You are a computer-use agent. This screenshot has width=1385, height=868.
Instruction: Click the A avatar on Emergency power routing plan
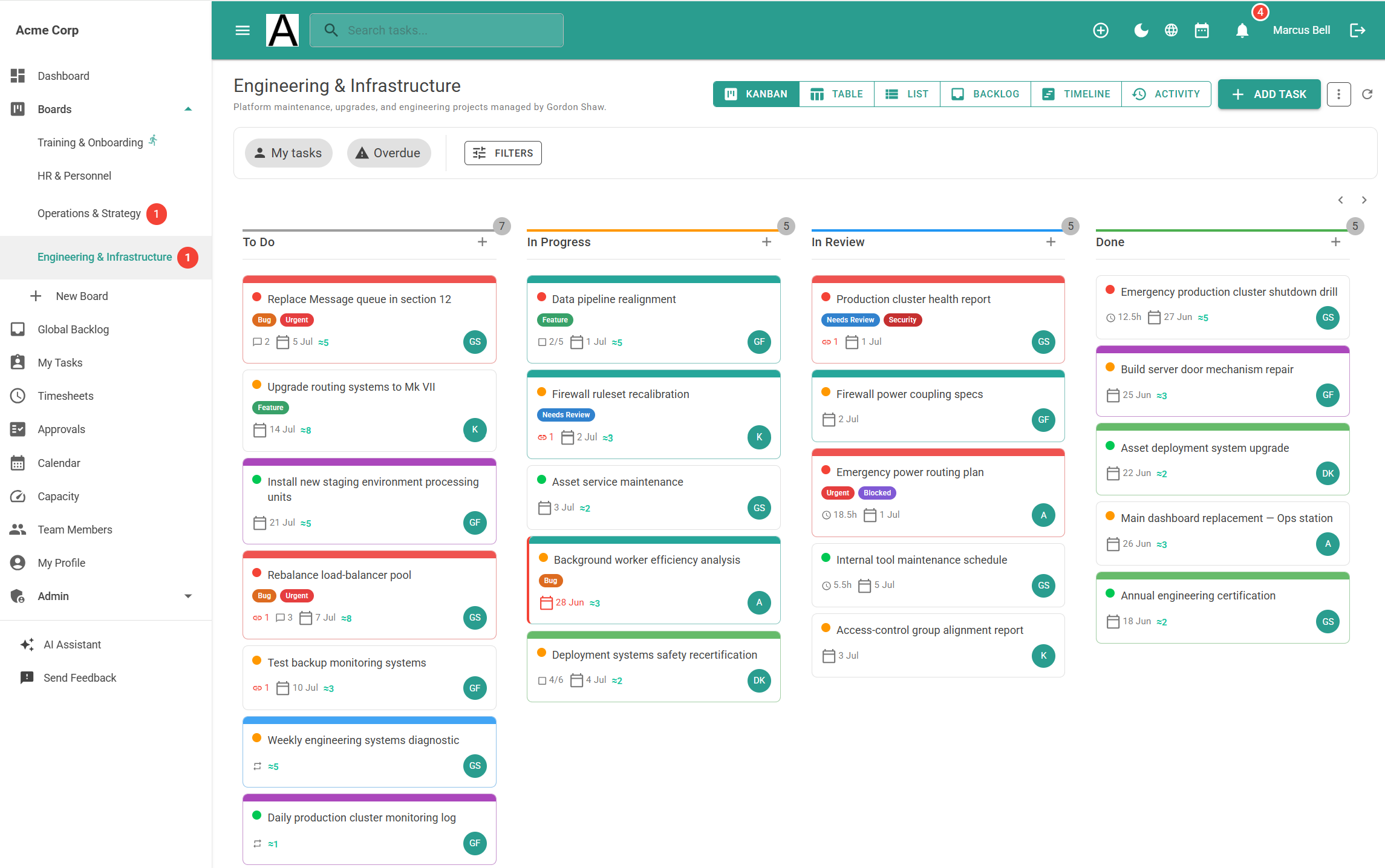click(1043, 515)
